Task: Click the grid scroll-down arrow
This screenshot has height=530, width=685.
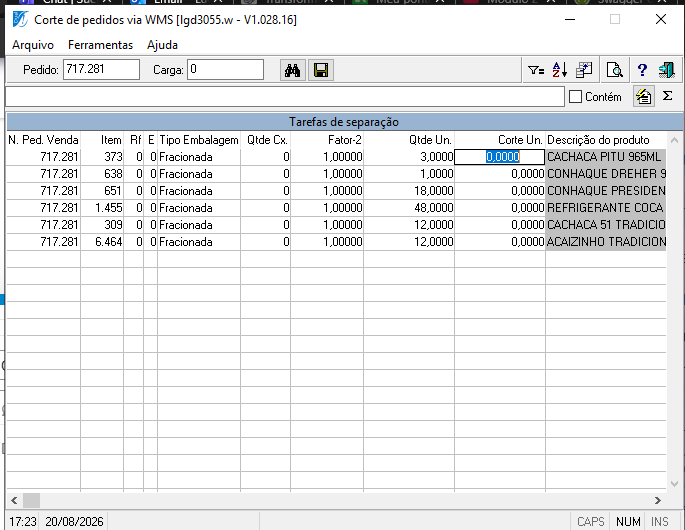Action: pos(674,484)
